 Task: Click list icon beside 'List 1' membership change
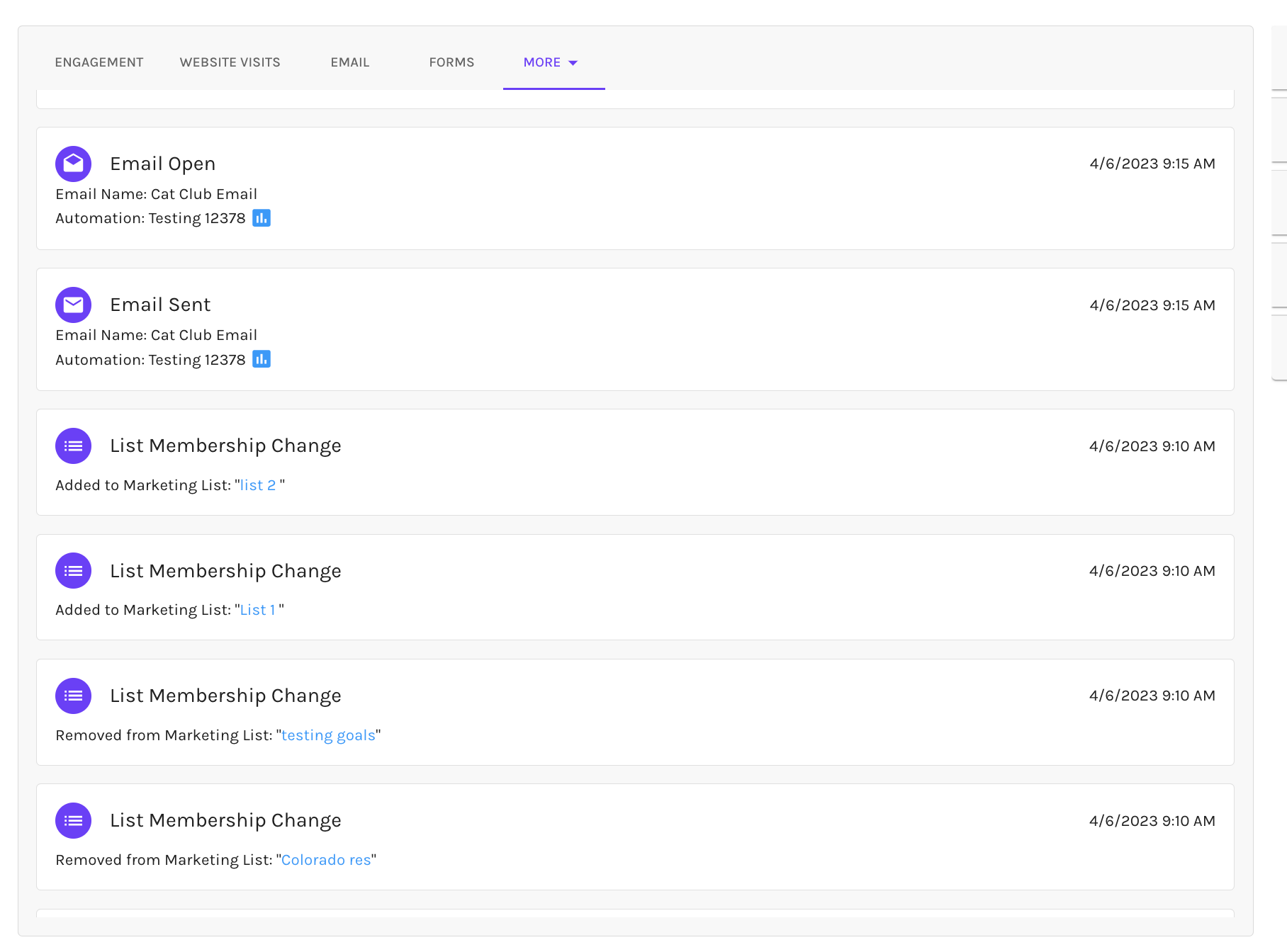tap(73, 570)
